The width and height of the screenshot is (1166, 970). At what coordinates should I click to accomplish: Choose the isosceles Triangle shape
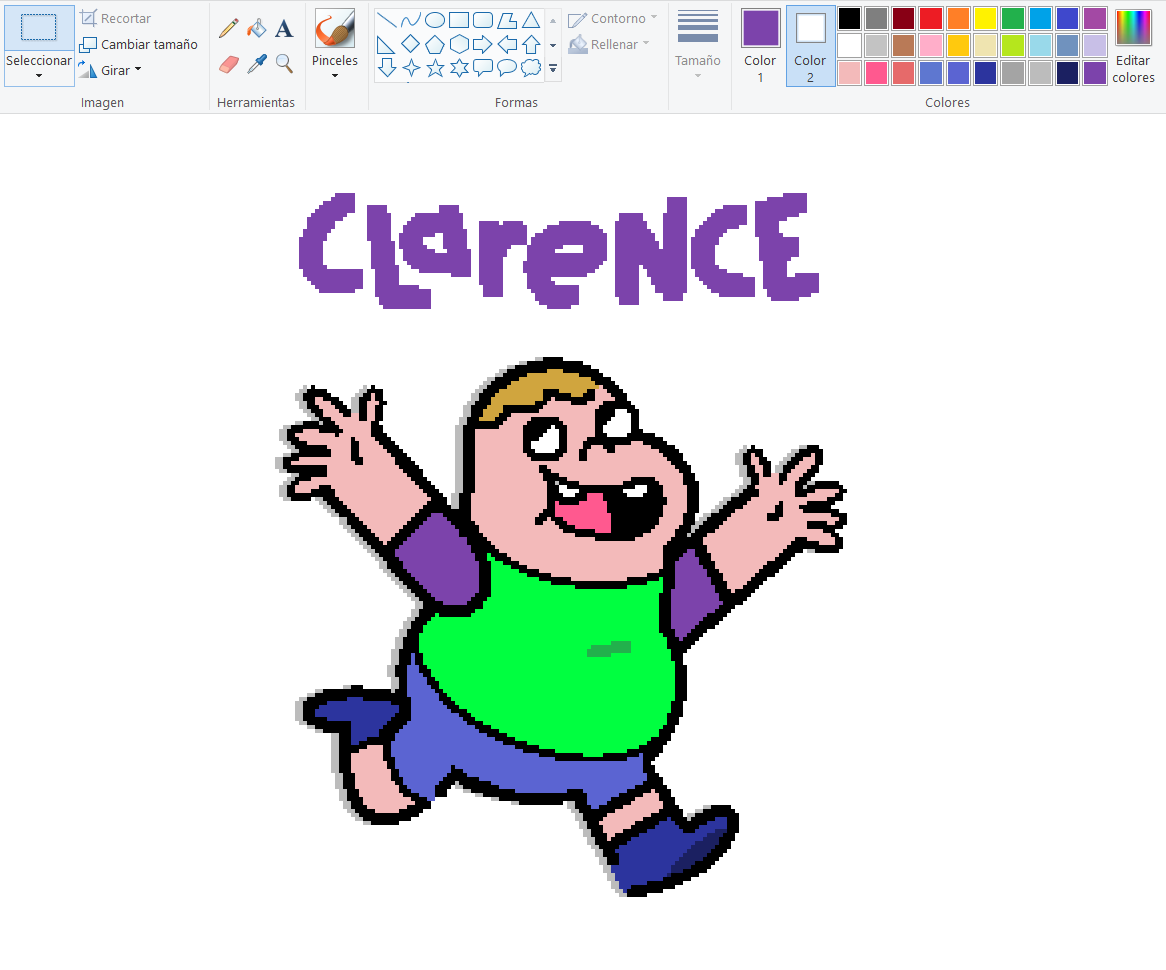(x=531, y=20)
